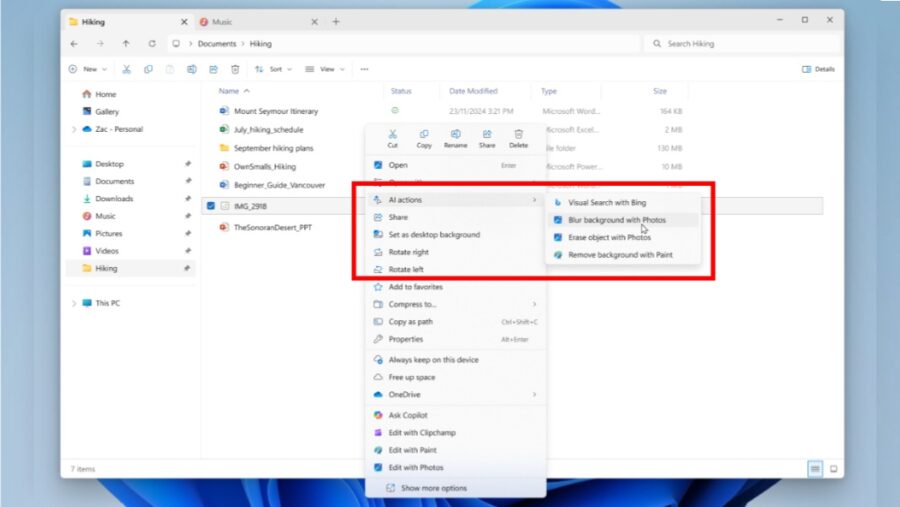
Task: Click the Cut icon in context menu
Action: 393,134
